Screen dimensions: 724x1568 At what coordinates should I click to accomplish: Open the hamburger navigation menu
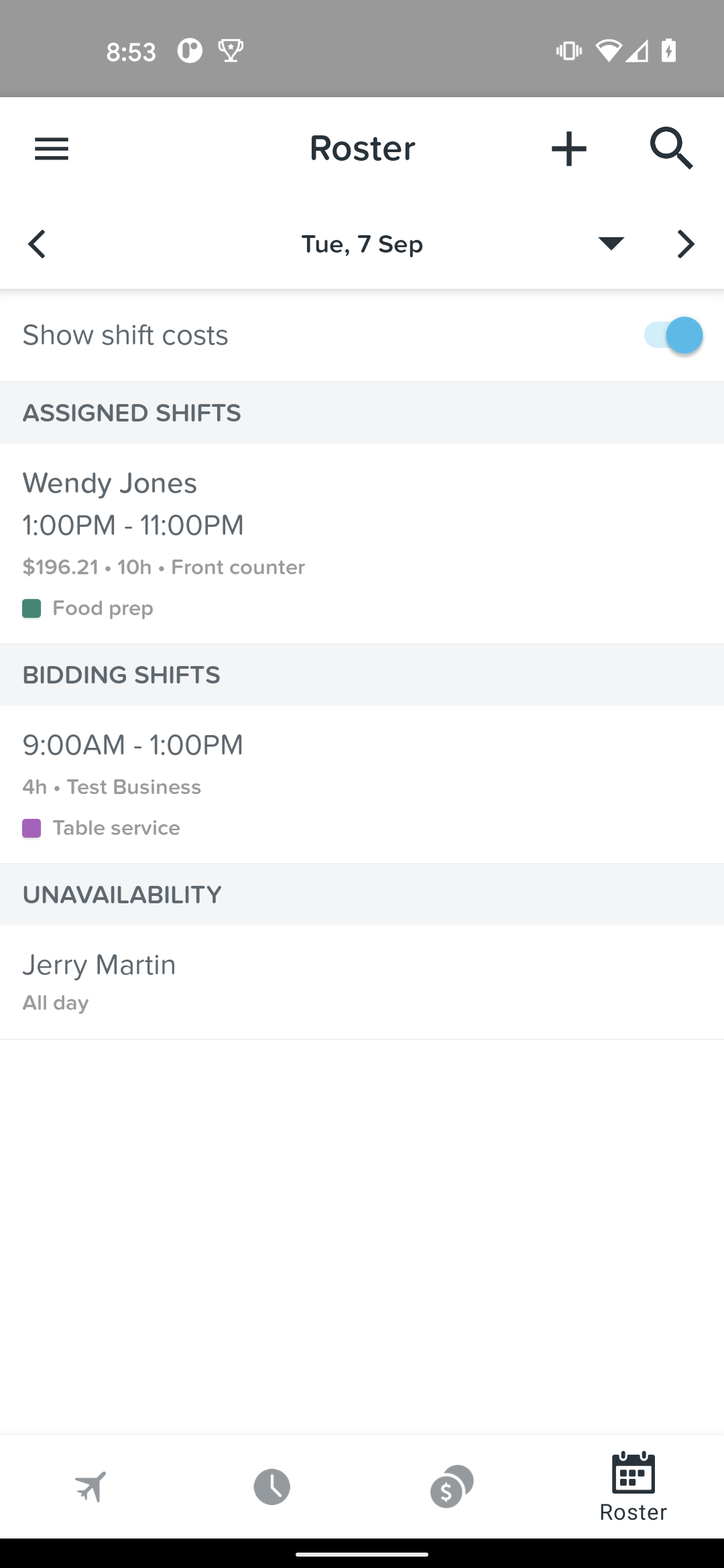point(52,149)
